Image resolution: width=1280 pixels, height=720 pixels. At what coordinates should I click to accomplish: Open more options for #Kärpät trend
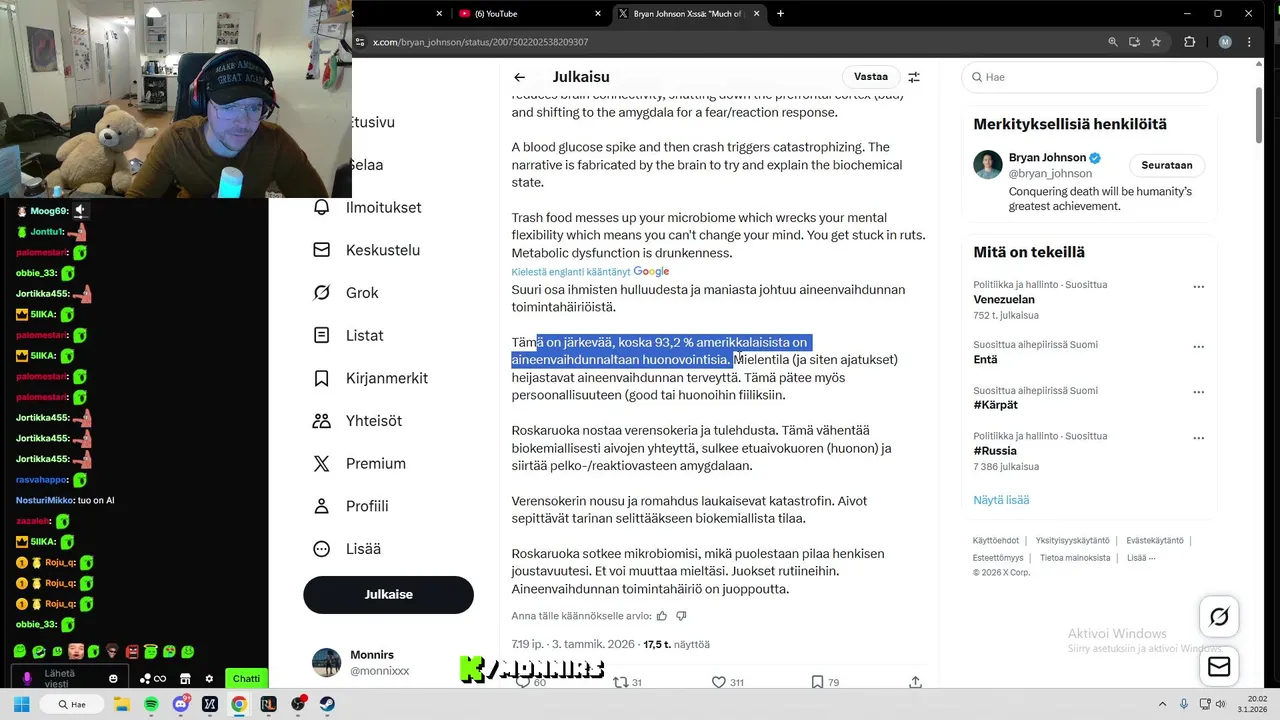click(1198, 392)
